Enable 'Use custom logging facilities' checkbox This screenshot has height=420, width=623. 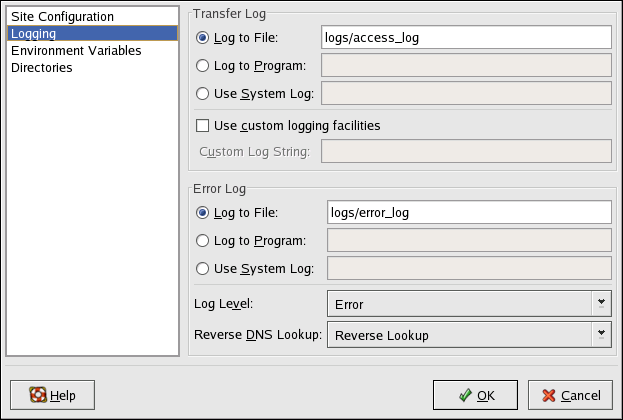point(203,126)
